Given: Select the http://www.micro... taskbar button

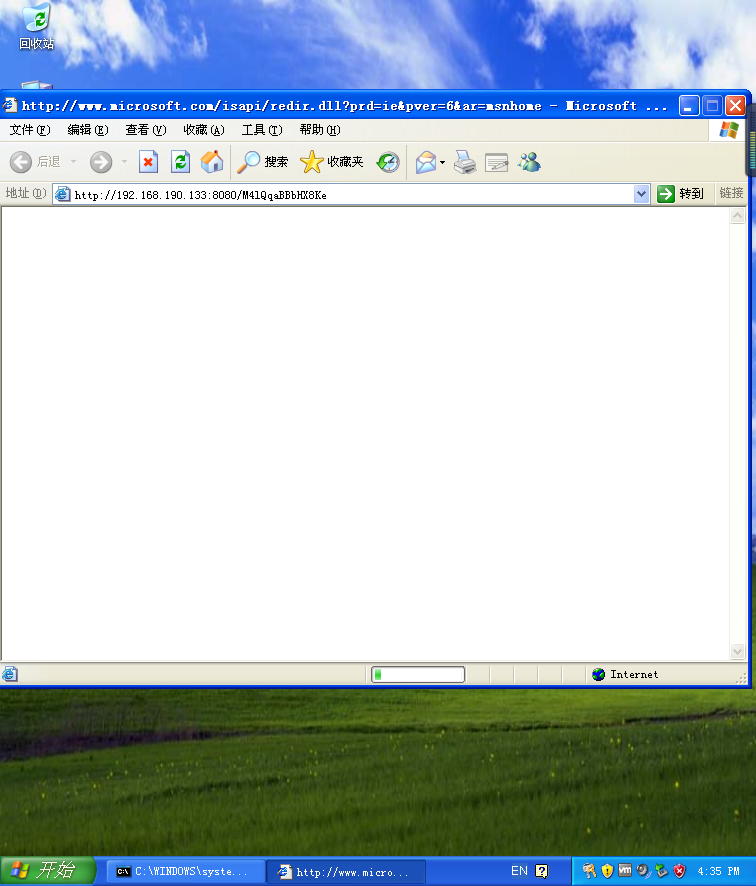Looking at the screenshot, I should pyautogui.click(x=346, y=872).
